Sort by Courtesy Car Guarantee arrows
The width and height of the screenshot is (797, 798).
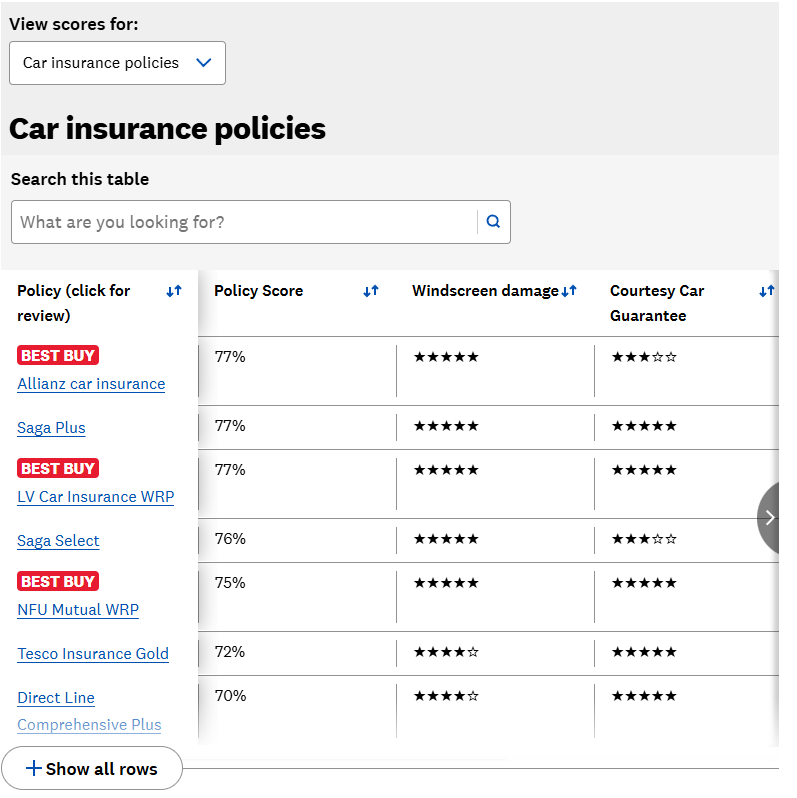coord(766,291)
